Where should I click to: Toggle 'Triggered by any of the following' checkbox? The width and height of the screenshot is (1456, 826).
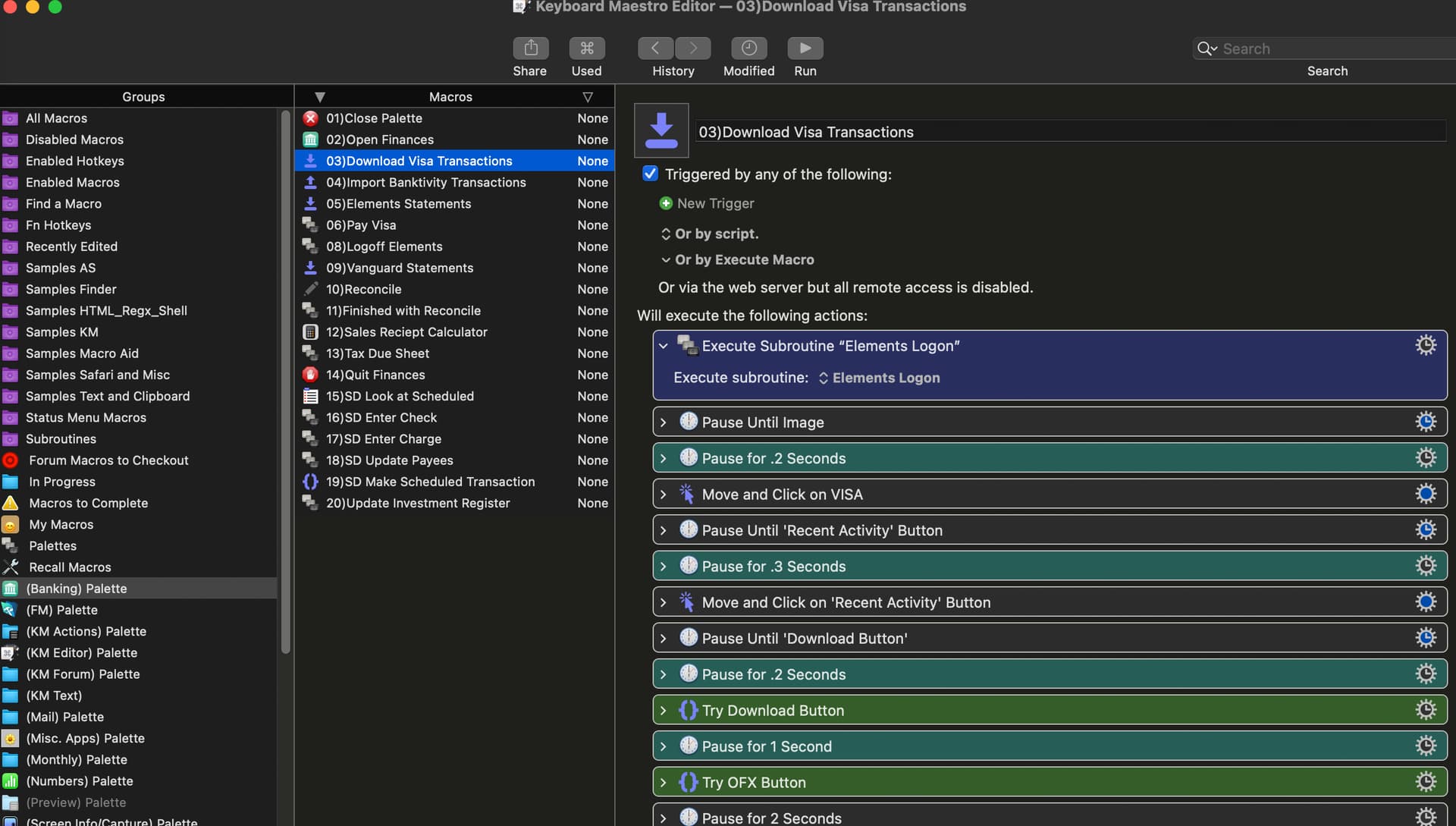click(x=650, y=174)
